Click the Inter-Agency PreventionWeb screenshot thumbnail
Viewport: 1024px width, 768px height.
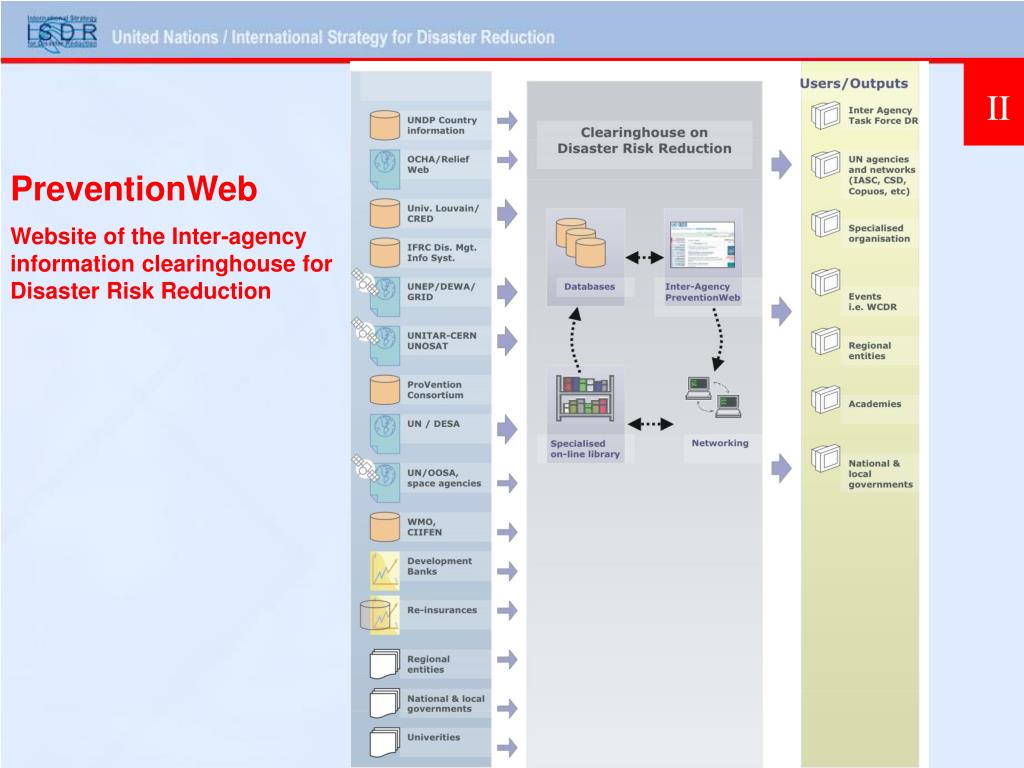point(703,244)
